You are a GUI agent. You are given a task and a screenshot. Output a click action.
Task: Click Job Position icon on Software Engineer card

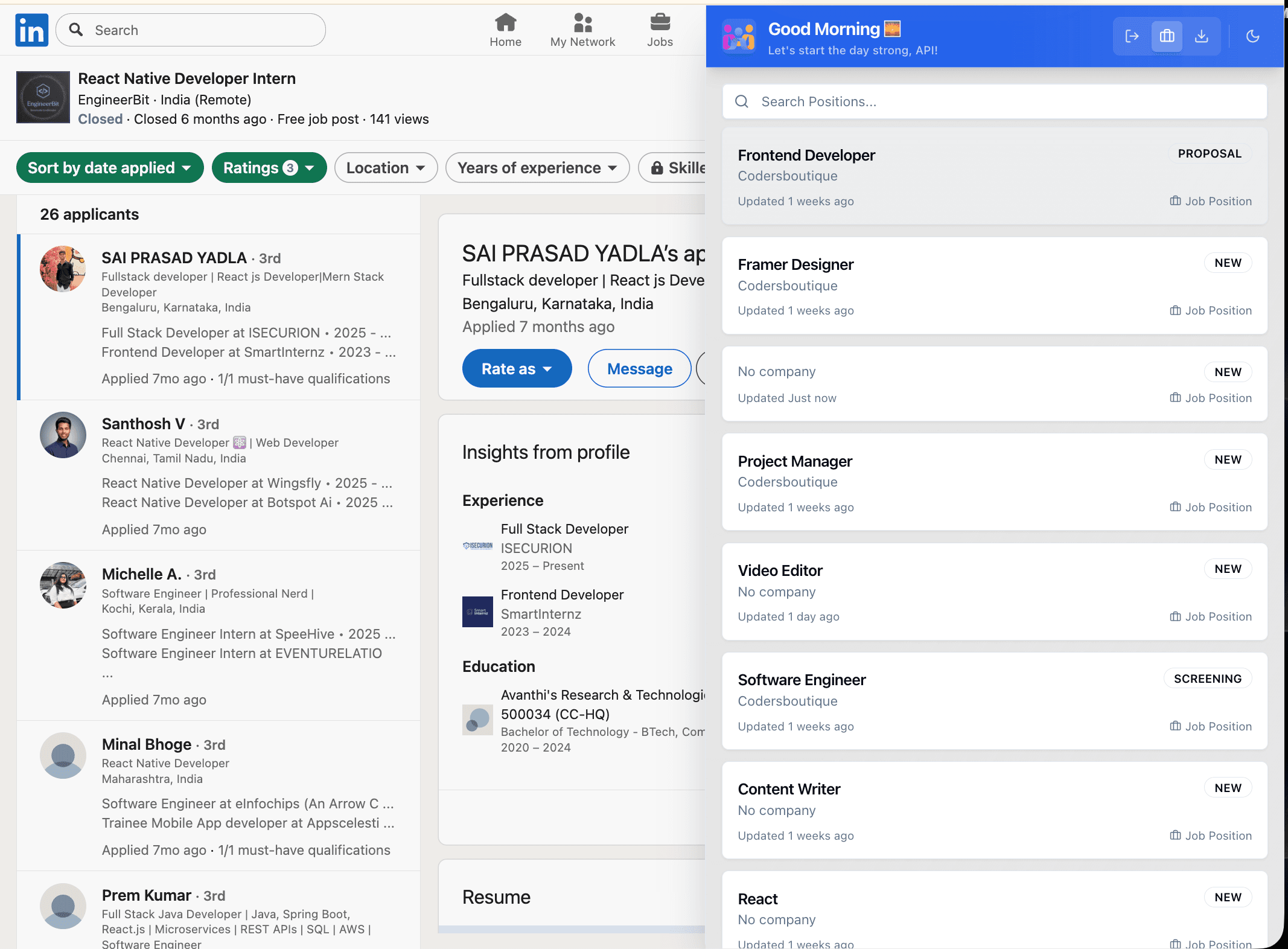1175,726
